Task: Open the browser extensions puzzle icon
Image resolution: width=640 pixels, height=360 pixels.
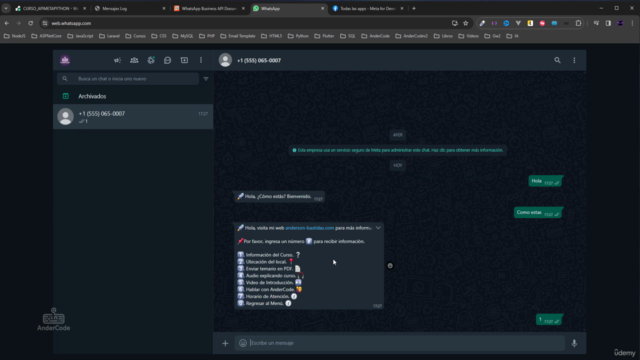Action: coord(579,23)
